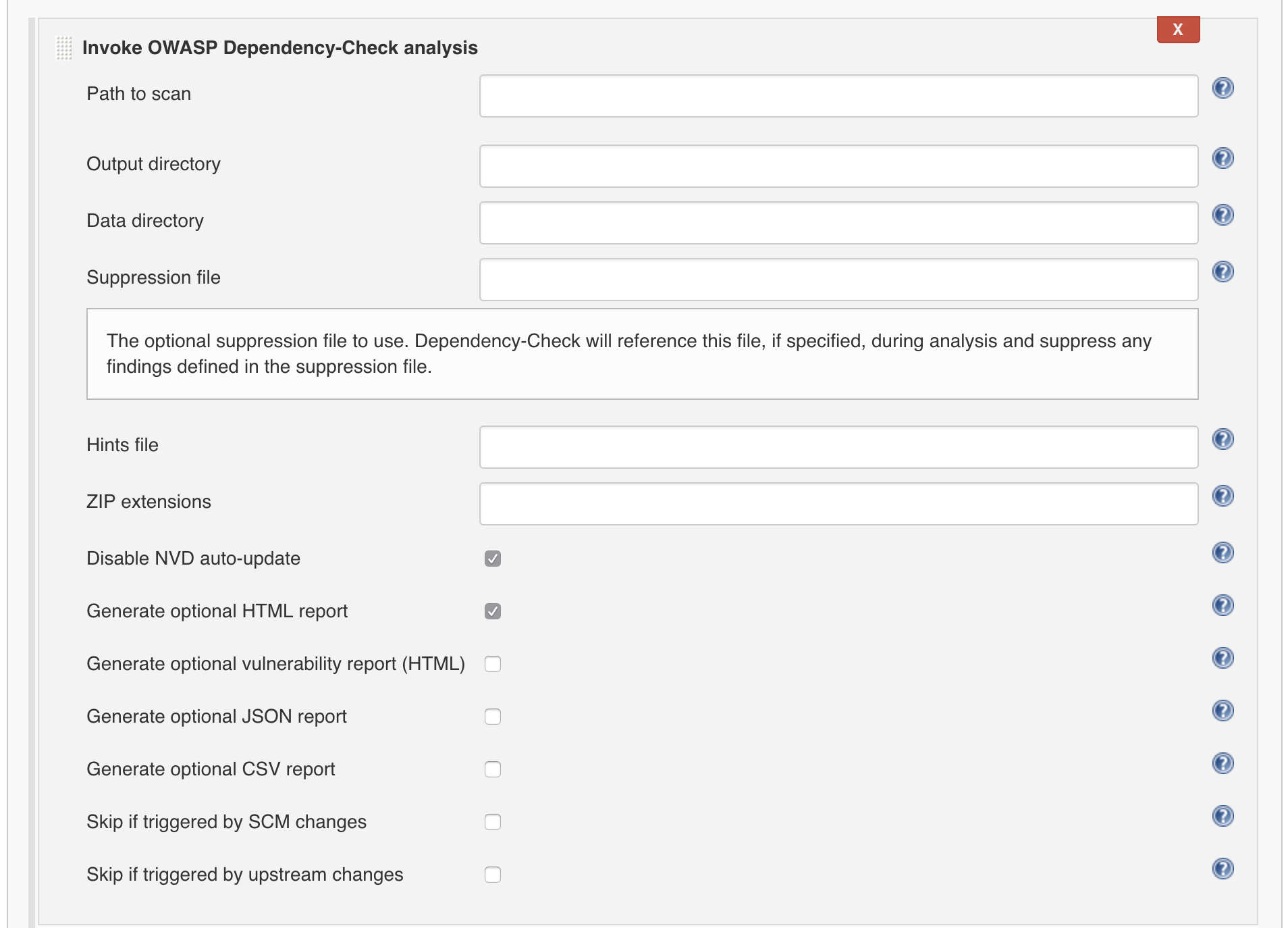Open help for Path to scan
The width and height of the screenshot is (1288, 928).
[x=1223, y=88]
